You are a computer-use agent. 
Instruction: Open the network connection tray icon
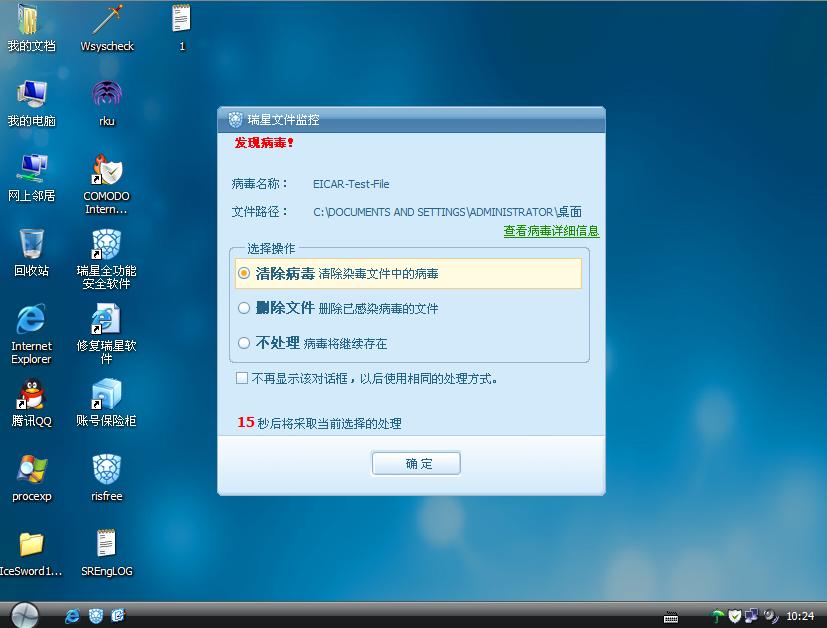752,616
